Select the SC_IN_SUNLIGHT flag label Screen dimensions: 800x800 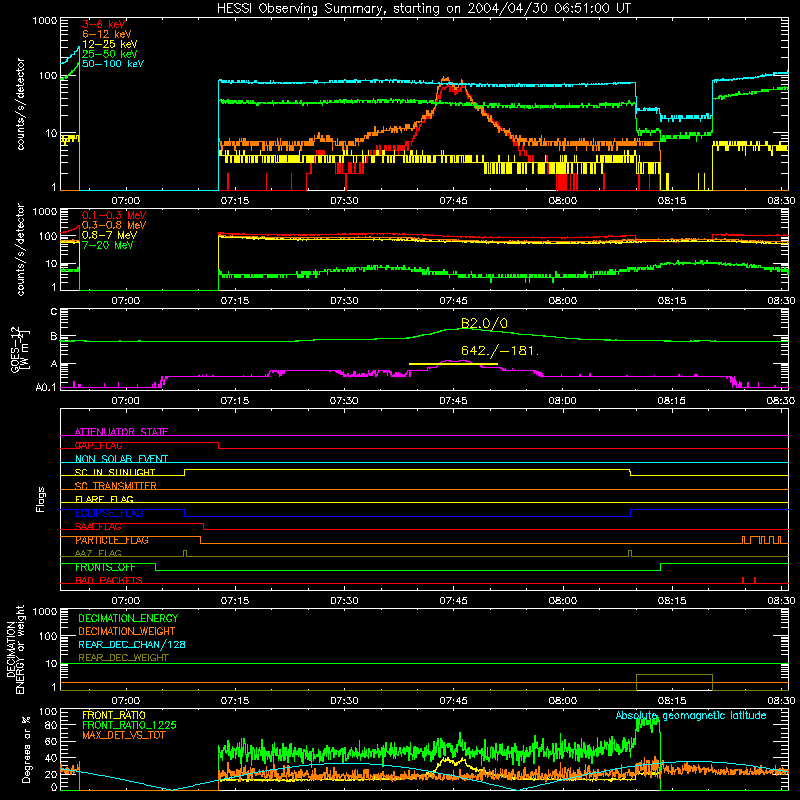click(115, 472)
